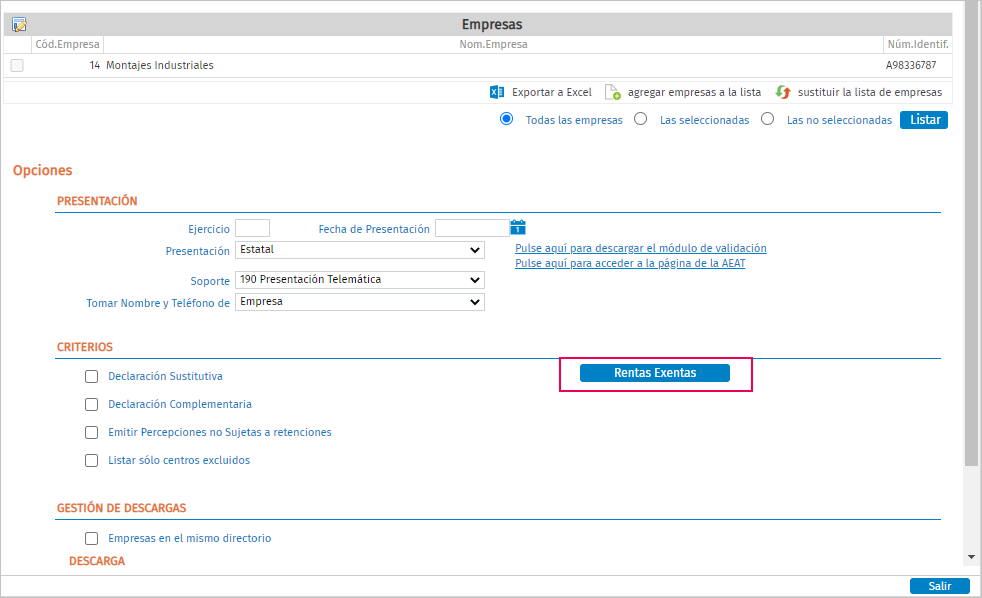Select the Montajes Industriales row checkbox
982x598 pixels.
tap(17, 66)
